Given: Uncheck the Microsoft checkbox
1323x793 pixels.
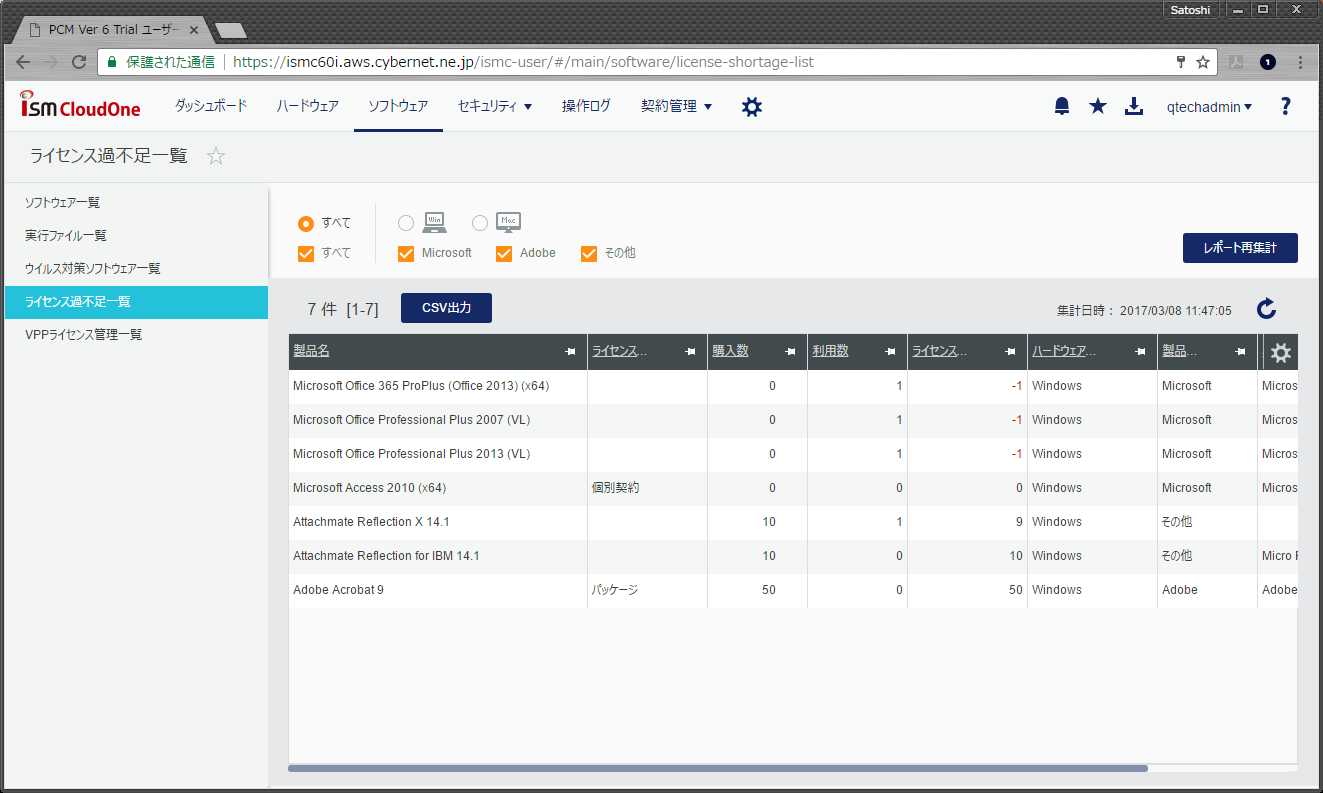Looking at the screenshot, I should coord(406,253).
